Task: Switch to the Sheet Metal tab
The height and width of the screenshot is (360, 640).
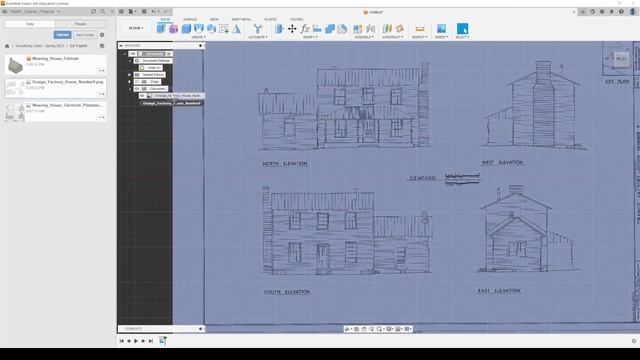Action: pos(241,19)
